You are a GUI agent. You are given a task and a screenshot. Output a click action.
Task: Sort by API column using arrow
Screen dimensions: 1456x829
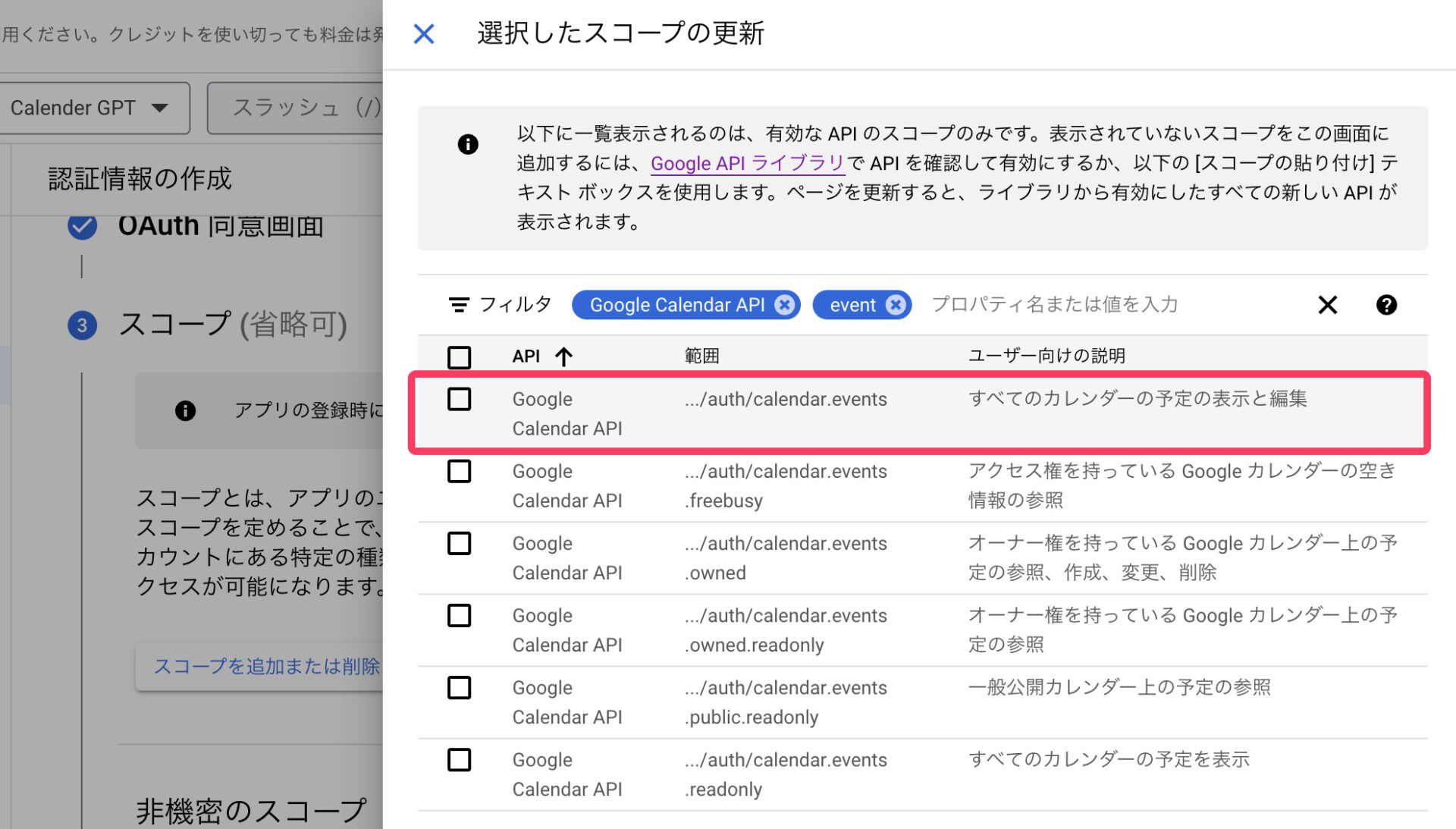563,356
